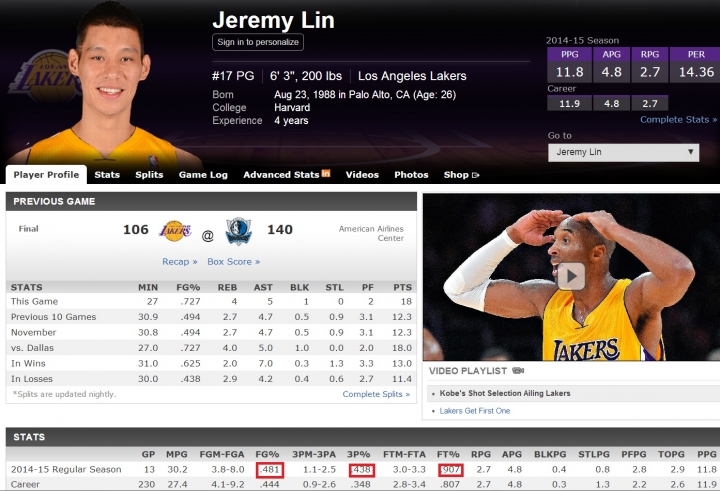The image size is (720, 491).
Task: Click the 3P% value .438
Action: 361,470
